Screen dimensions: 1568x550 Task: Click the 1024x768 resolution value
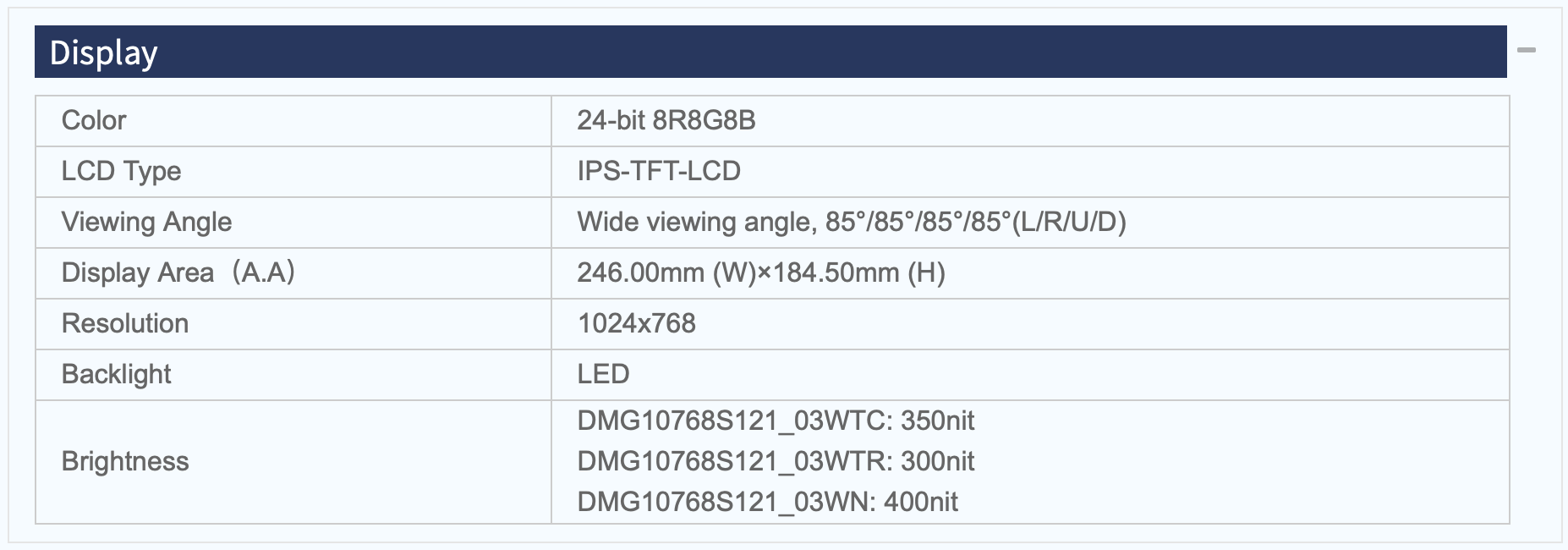[x=637, y=323]
